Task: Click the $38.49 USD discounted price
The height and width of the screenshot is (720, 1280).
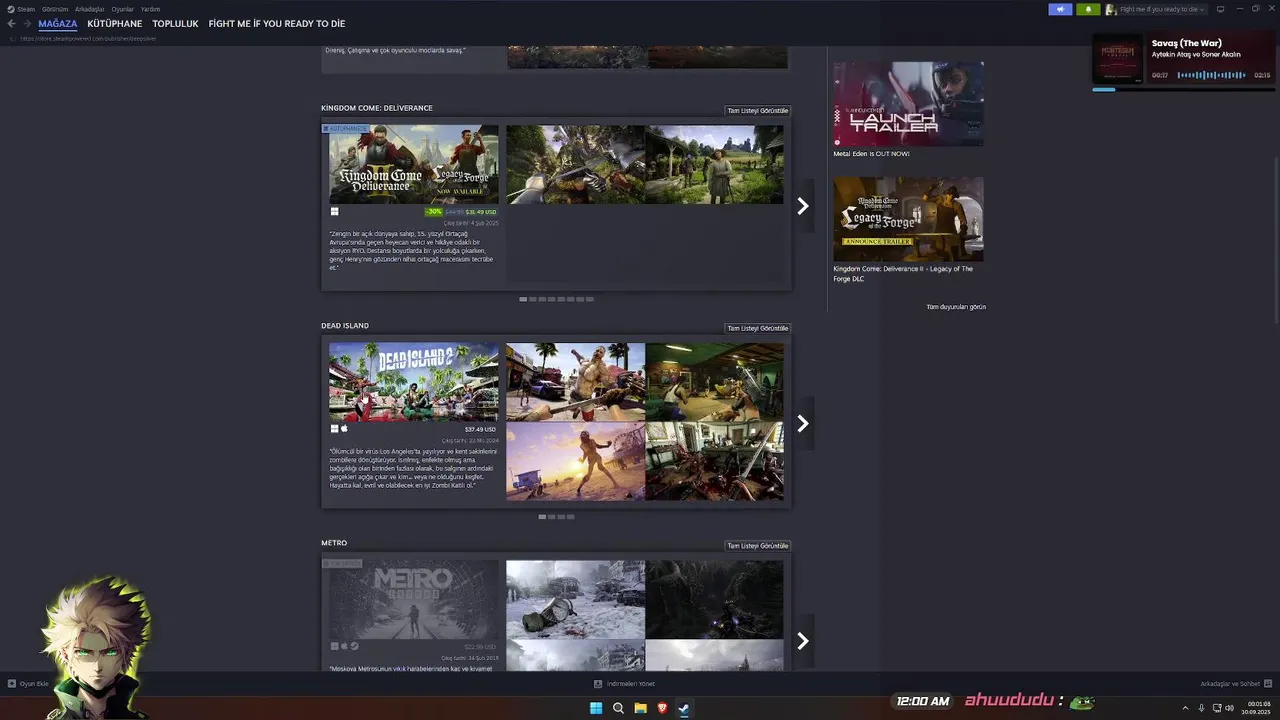Action: coord(480,212)
